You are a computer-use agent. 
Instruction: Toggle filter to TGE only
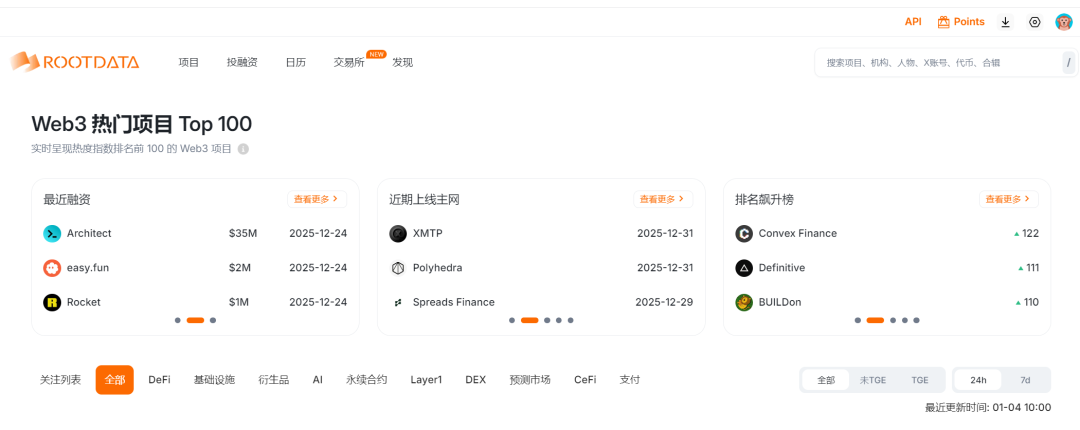pos(920,380)
